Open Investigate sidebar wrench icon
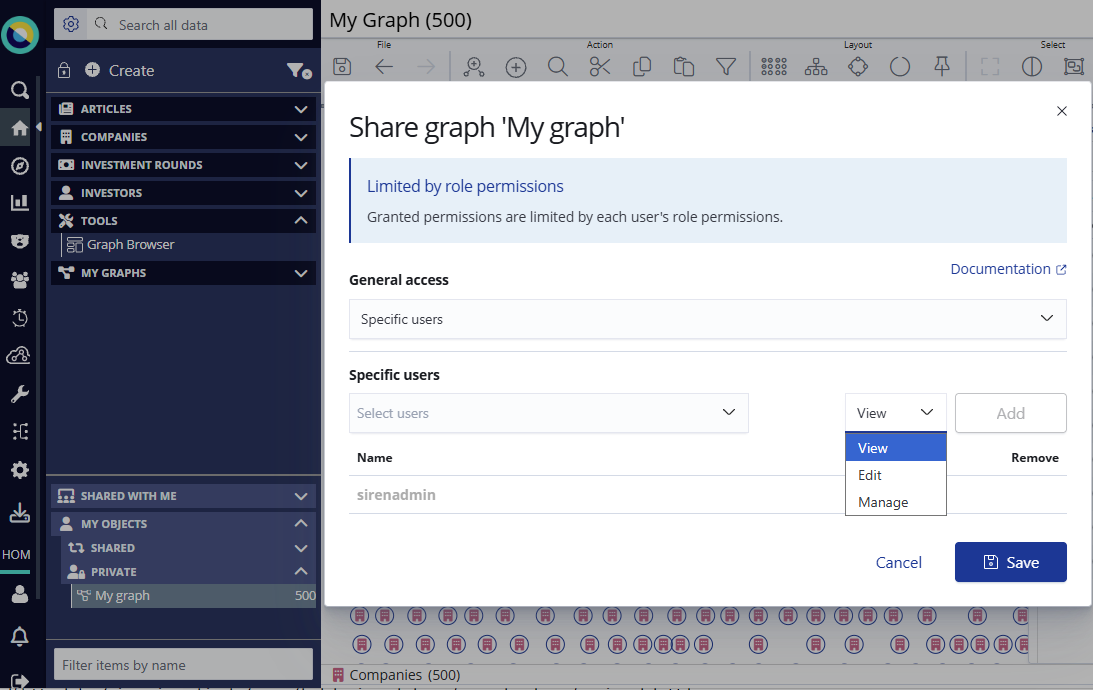The height and width of the screenshot is (690, 1093). pos(19,393)
